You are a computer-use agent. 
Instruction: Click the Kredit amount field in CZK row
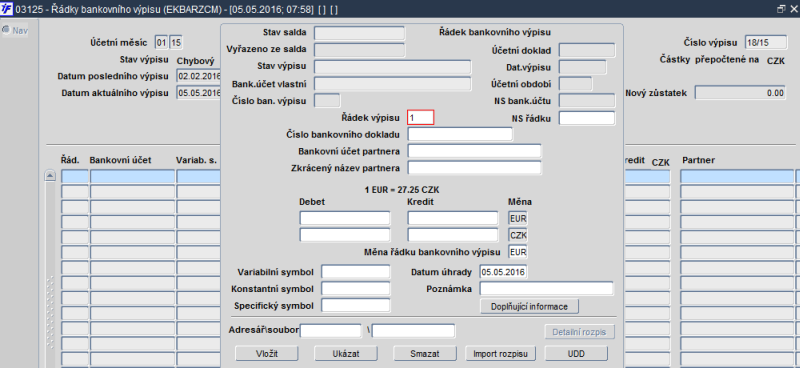click(453, 235)
